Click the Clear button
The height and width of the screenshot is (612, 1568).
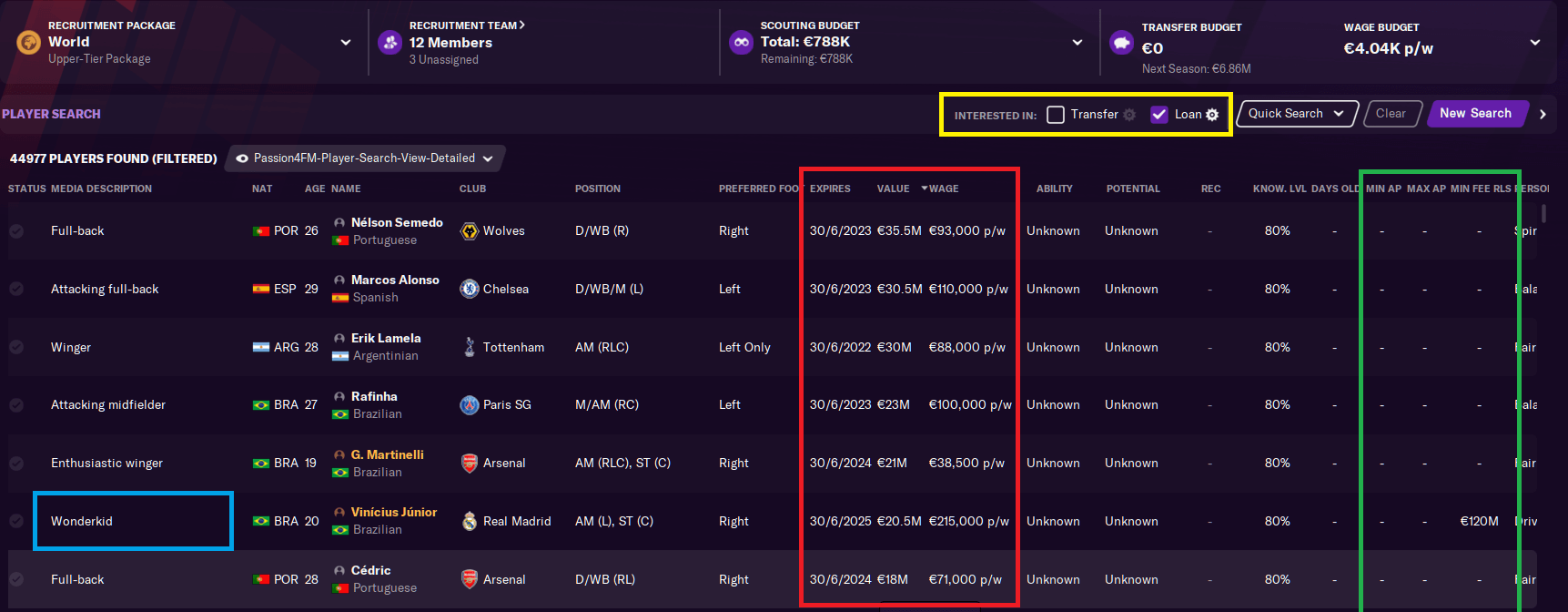tap(1391, 114)
